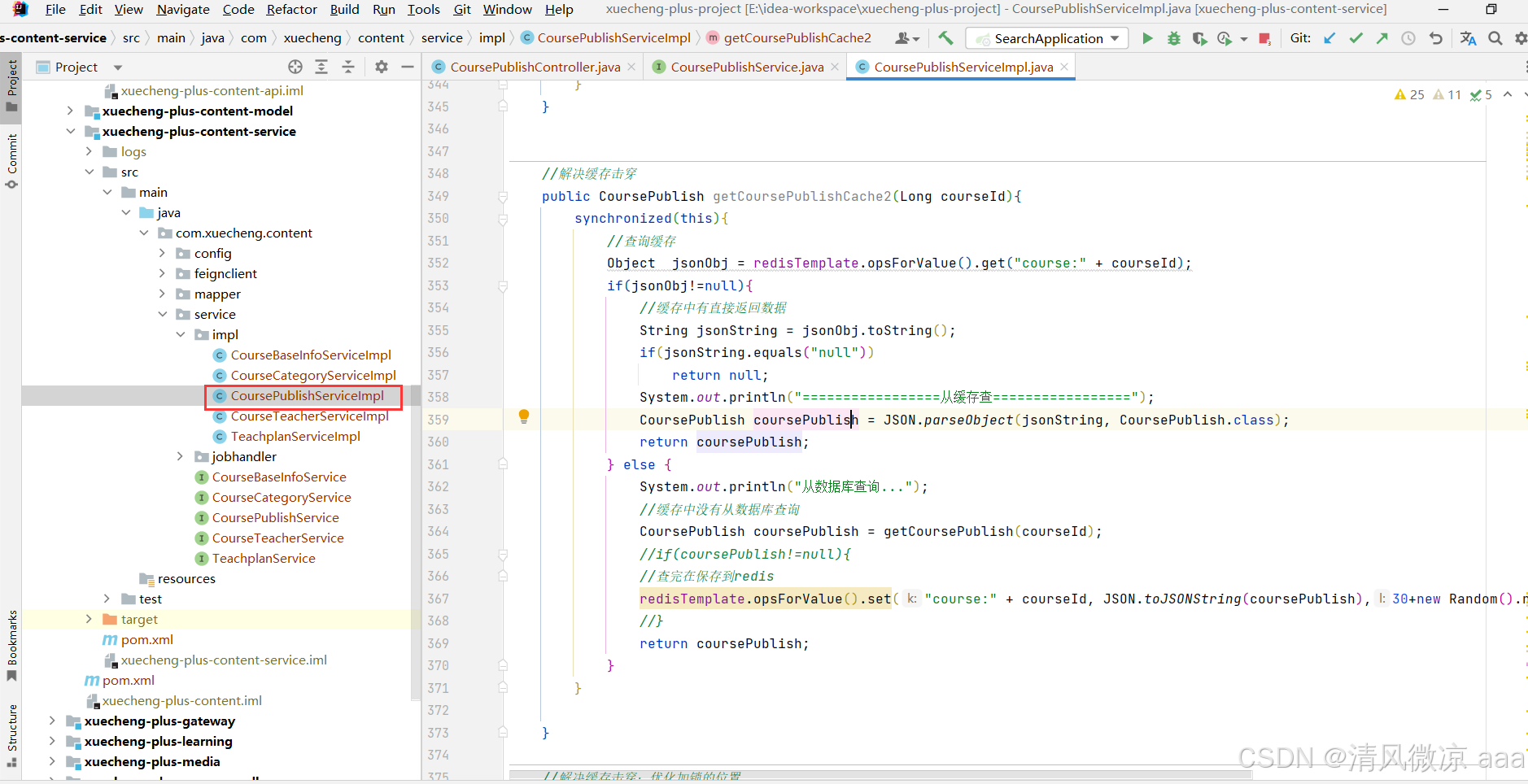
Task: Open SearchApplication run configuration dropdown
Action: [1047, 38]
